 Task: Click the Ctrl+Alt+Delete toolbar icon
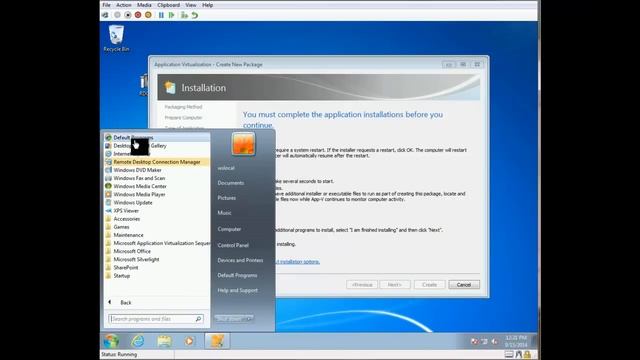(105, 15)
